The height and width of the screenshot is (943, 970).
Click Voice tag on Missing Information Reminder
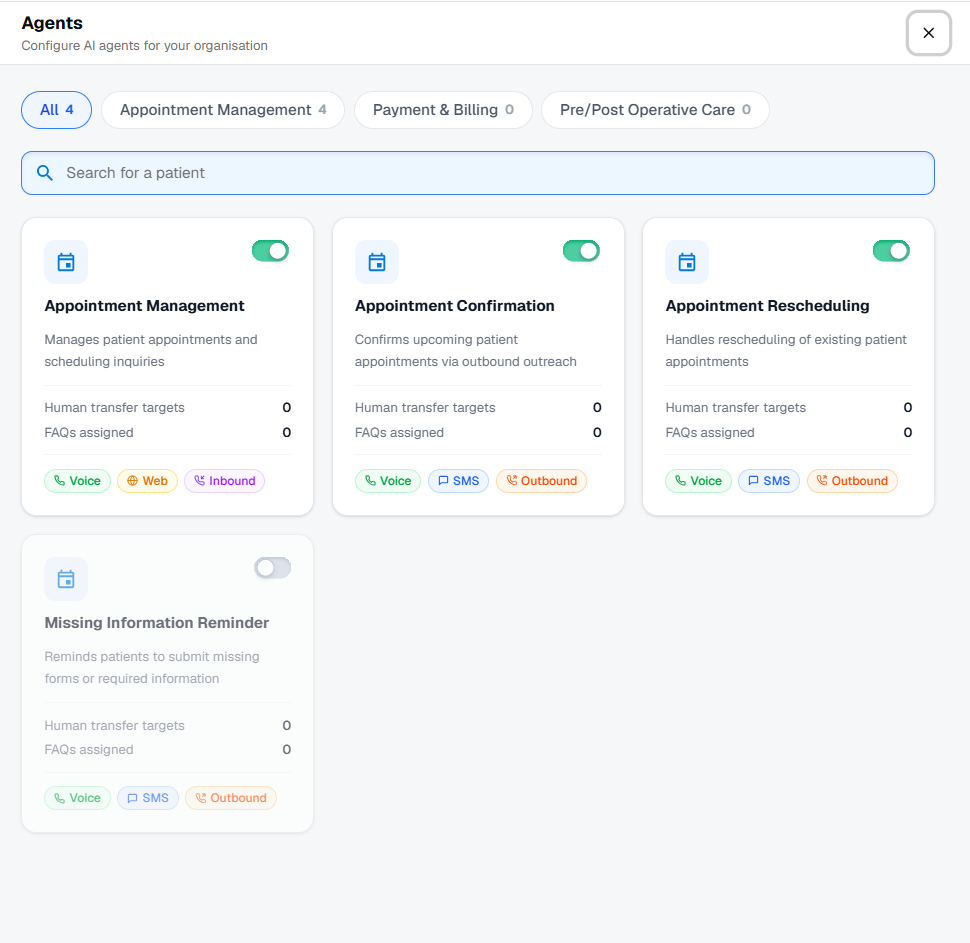click(x=77, y=798)
